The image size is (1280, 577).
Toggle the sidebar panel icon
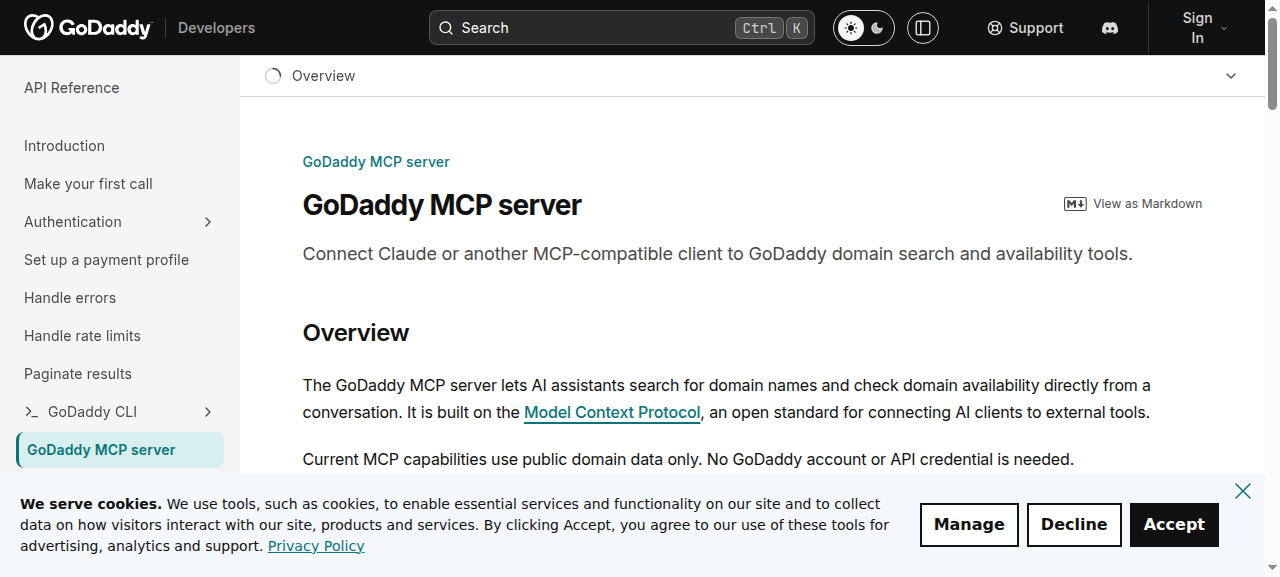[x=923, y=28]
